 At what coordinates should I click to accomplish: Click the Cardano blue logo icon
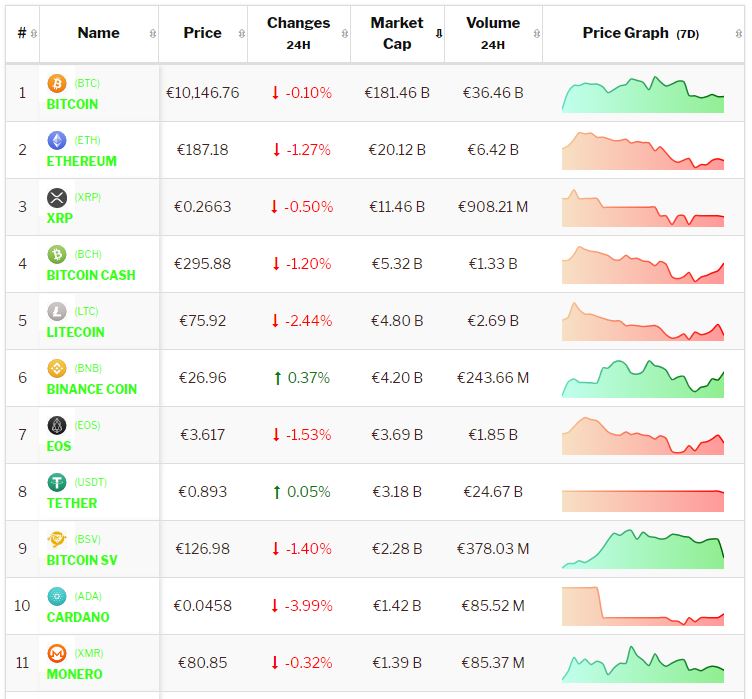coord(57,597)
